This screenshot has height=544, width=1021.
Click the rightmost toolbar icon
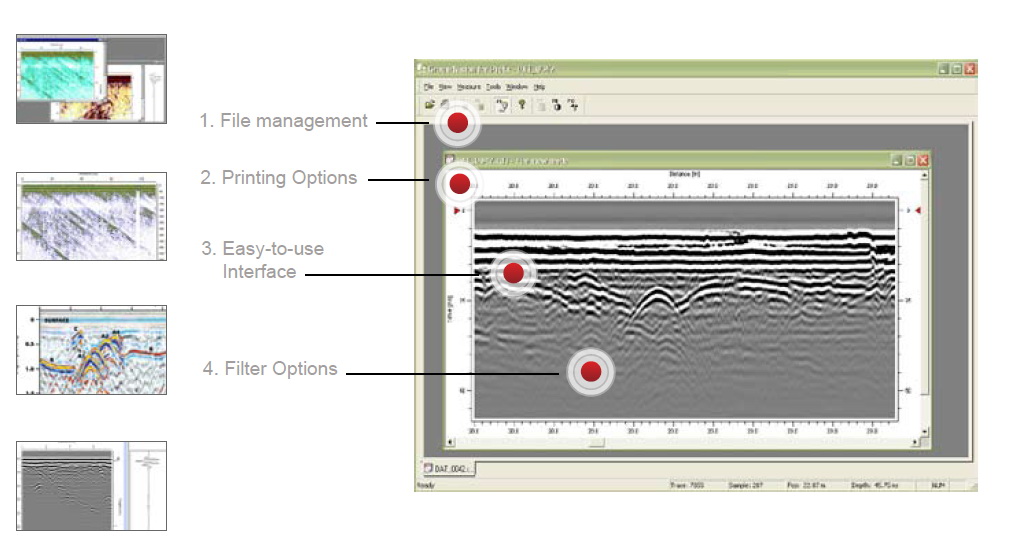coord(574,105)
